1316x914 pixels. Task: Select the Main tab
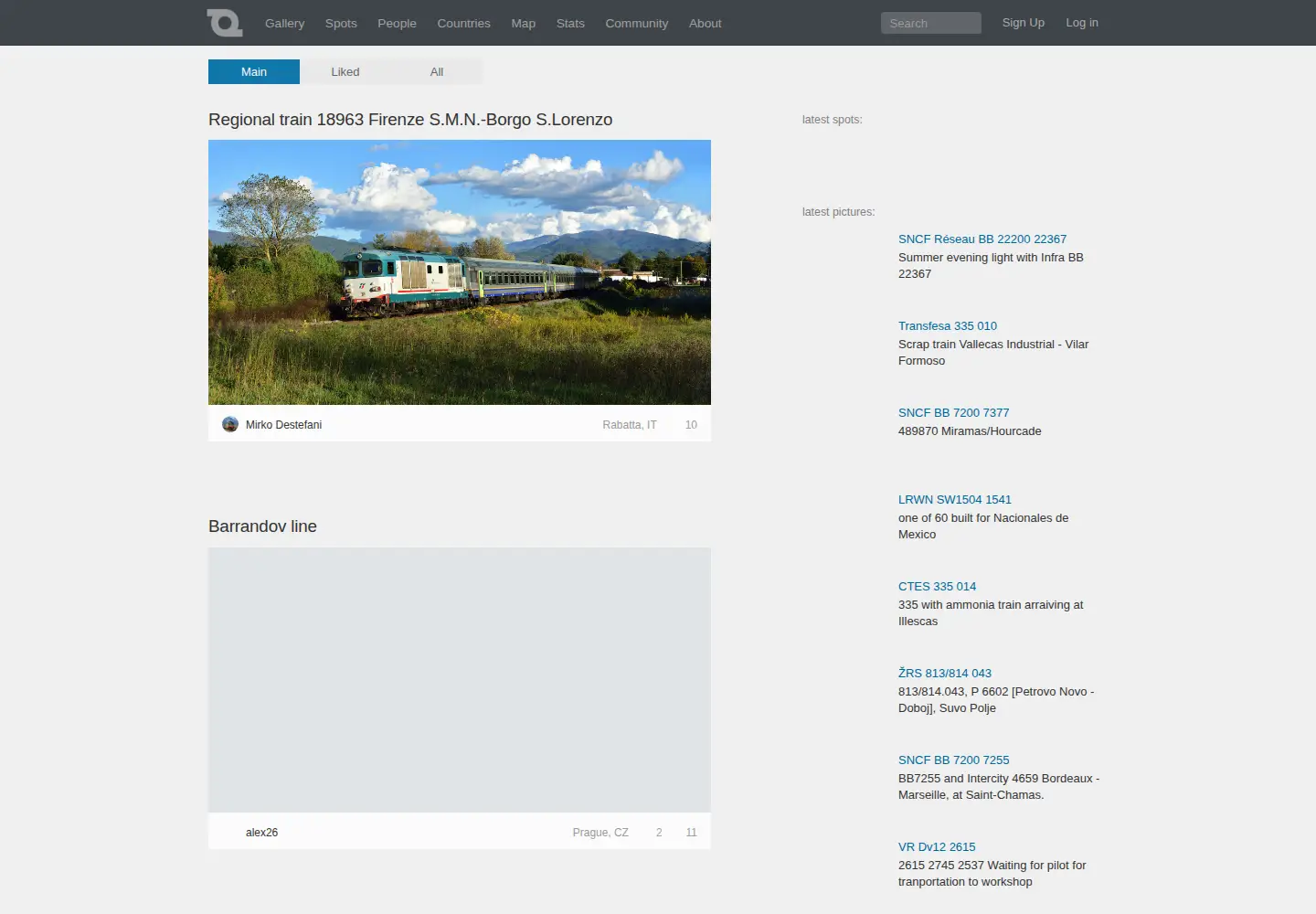click(x=254, y=71)
